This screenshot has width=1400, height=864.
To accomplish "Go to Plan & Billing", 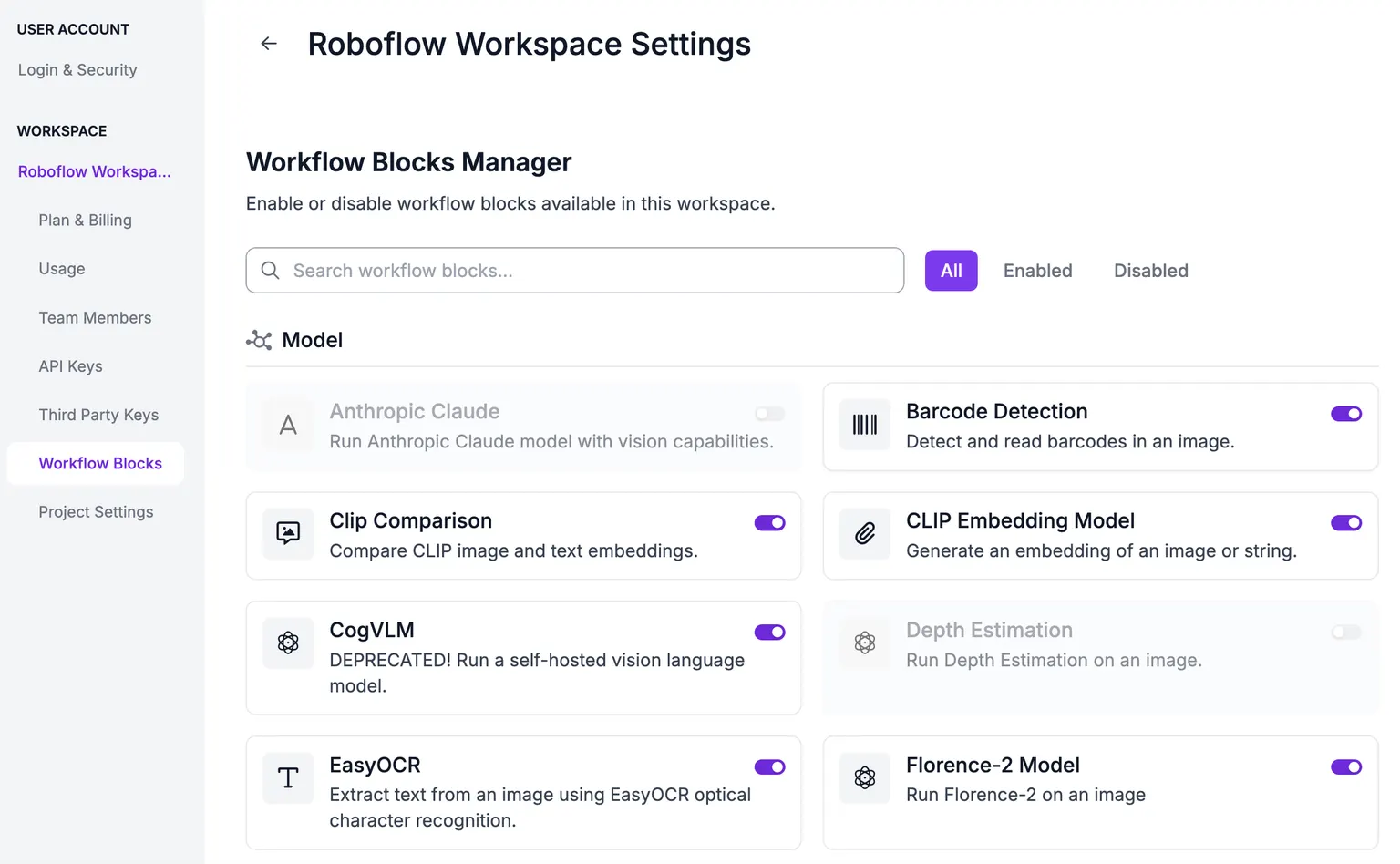I will (86, 221).
